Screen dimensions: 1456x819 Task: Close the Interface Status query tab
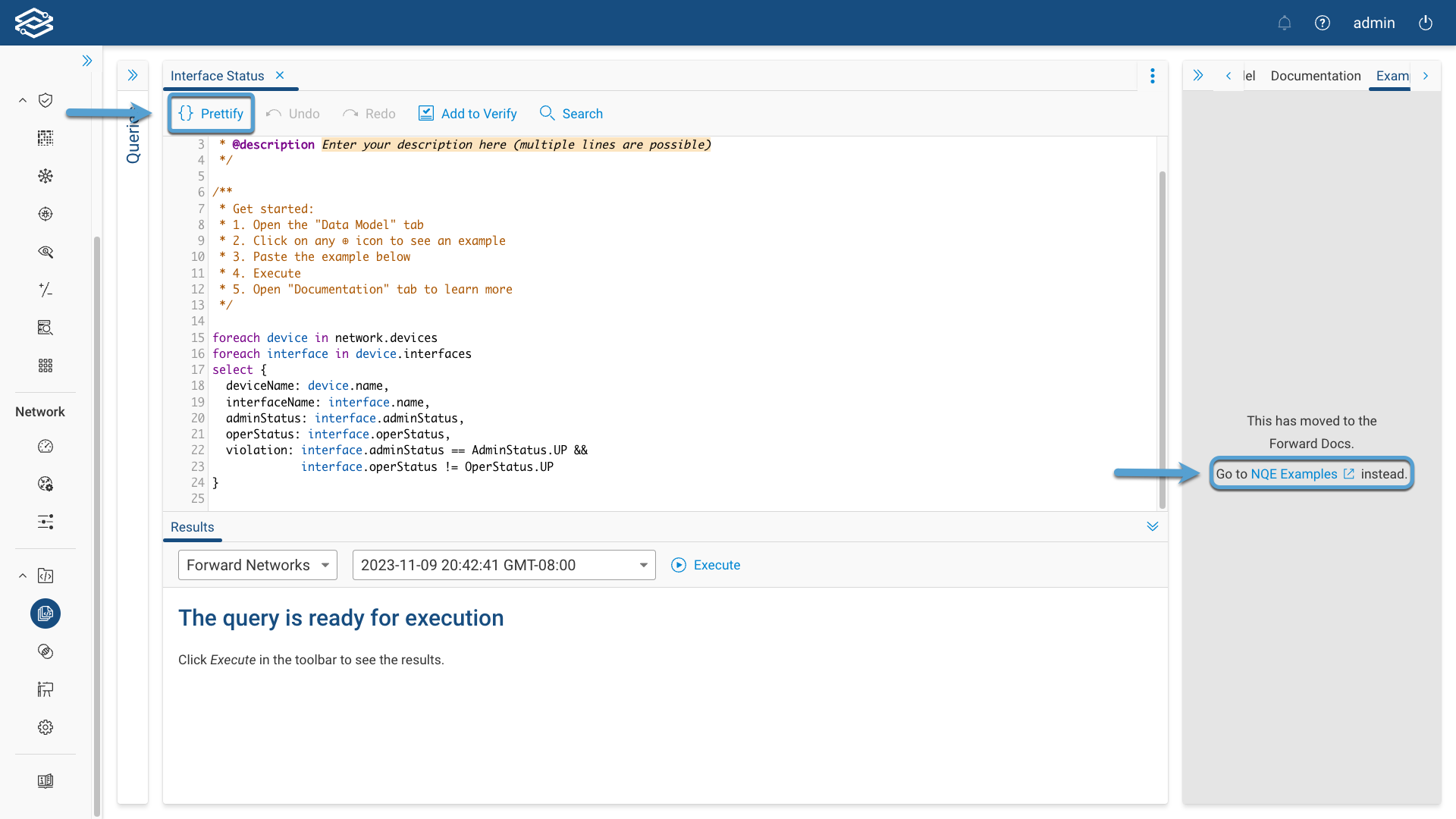coord(280,76)
